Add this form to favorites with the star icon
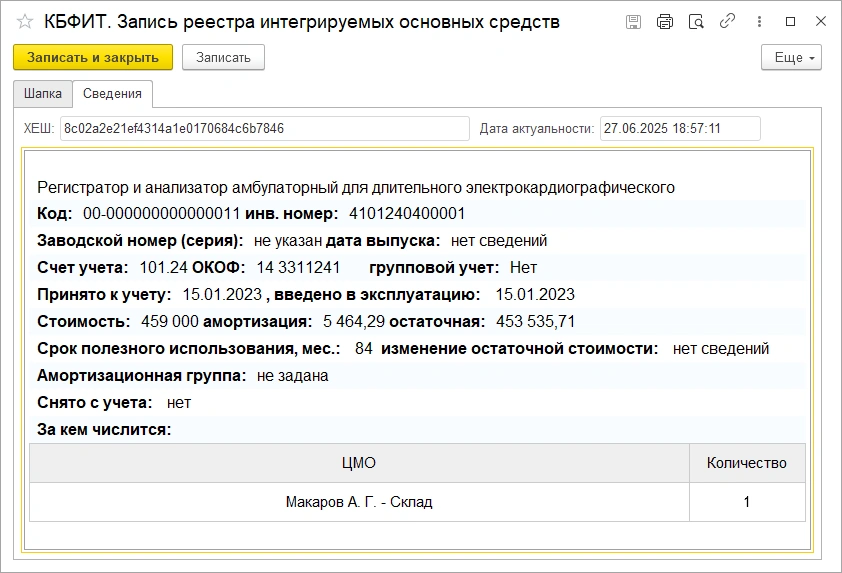Viewport: 842px width, 573px height. tap(25, 22)
